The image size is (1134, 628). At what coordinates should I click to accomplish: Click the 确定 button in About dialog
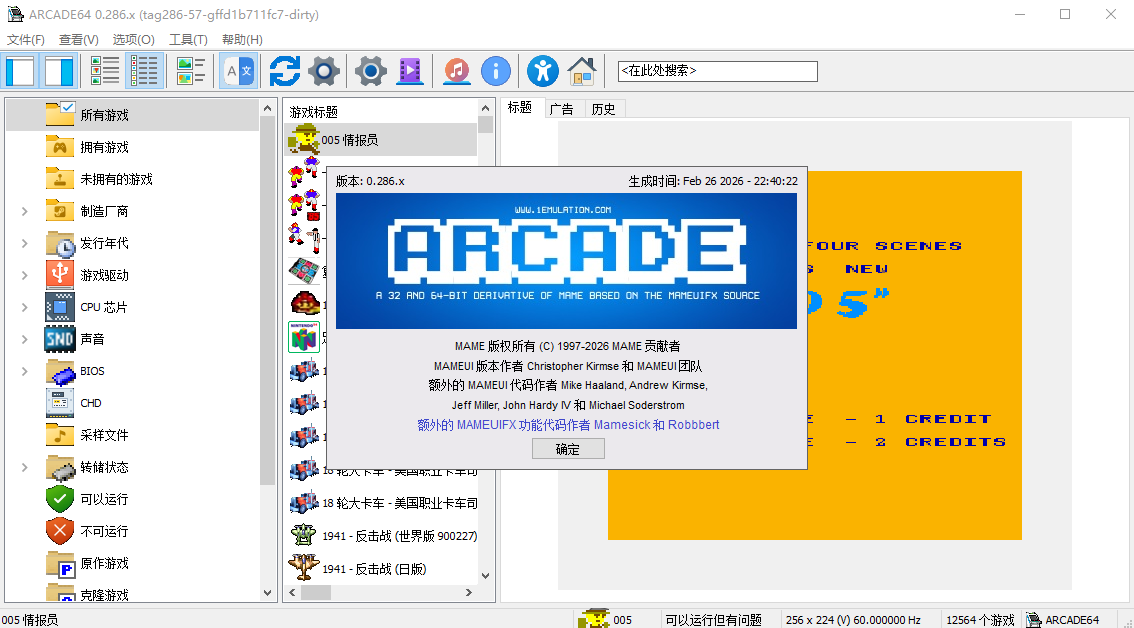568,448
